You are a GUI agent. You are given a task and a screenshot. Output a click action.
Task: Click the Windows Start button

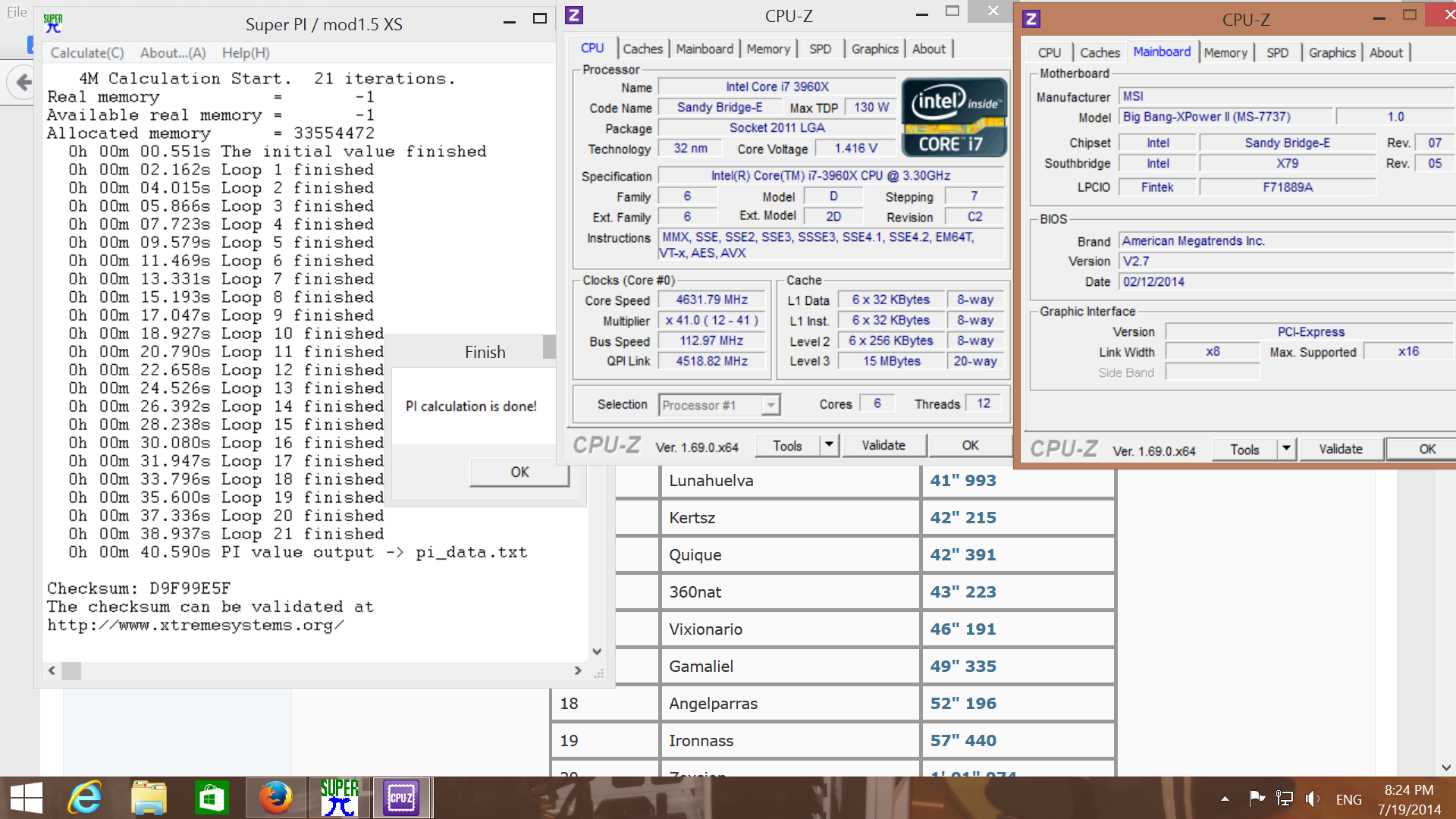(27, 798)
